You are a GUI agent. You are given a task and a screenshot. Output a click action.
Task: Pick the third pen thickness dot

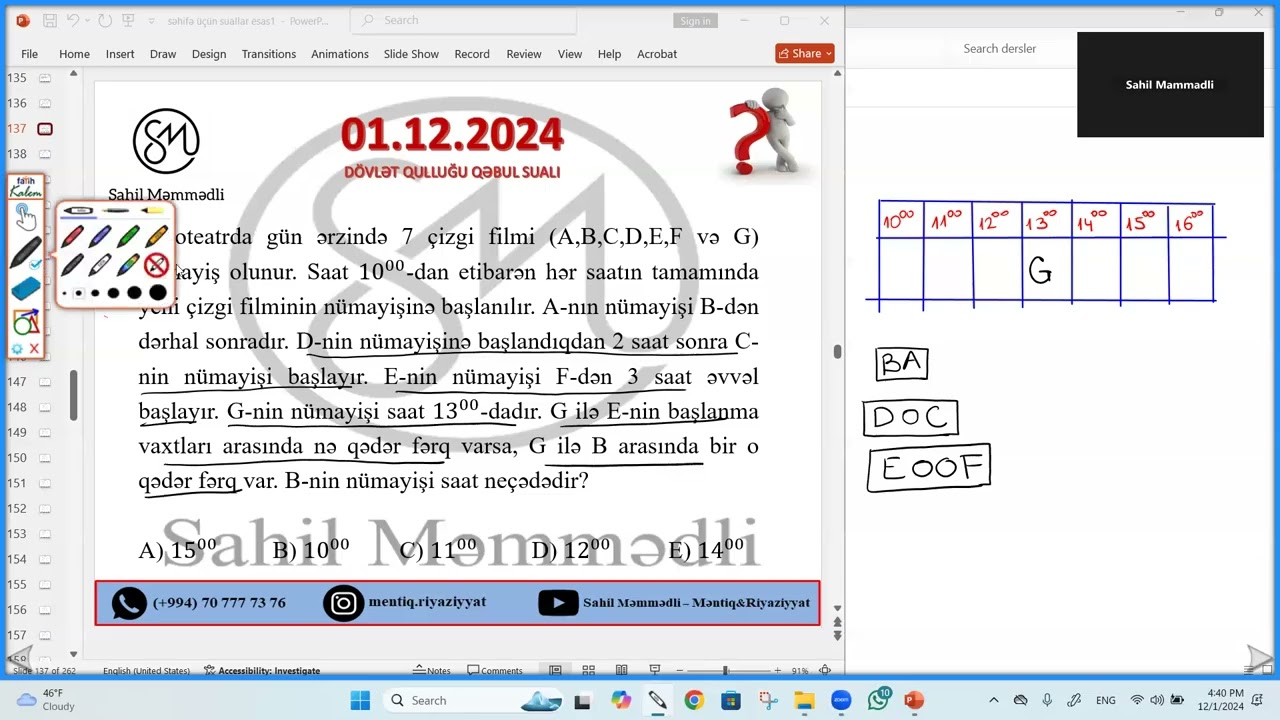pyautogui.click(x=95, y=293)
